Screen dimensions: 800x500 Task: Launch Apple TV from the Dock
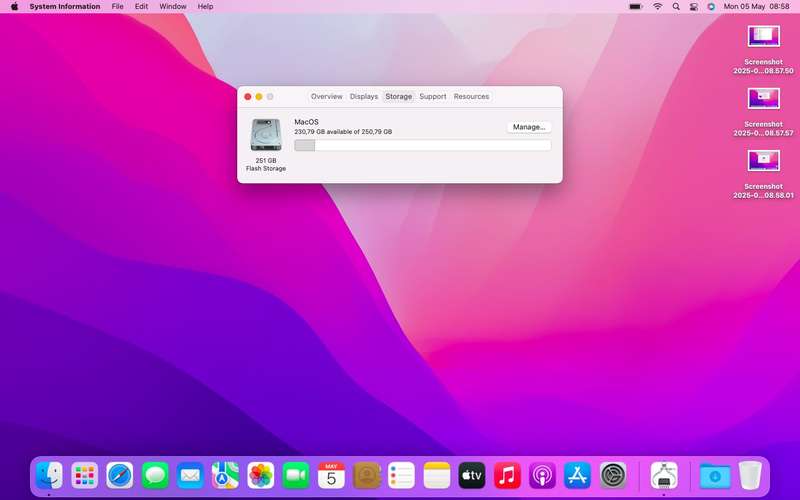(x=472, y=476)
